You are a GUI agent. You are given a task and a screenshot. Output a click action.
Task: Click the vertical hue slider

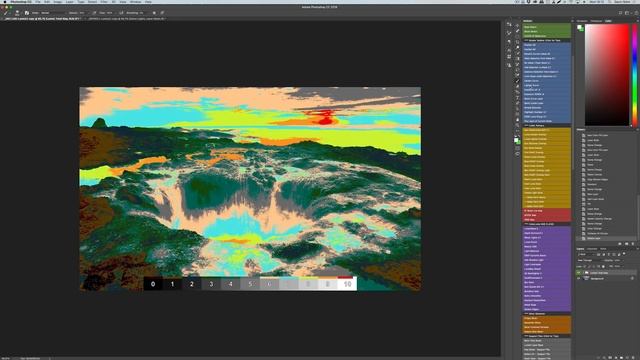pyautogui.click(x=635, y=75)
